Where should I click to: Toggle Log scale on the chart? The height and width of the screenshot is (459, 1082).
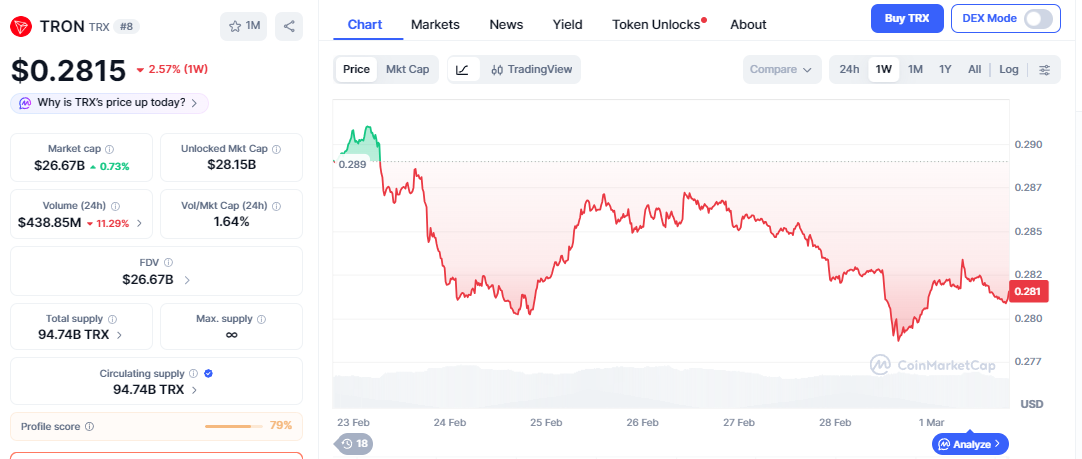point(1008,69)
